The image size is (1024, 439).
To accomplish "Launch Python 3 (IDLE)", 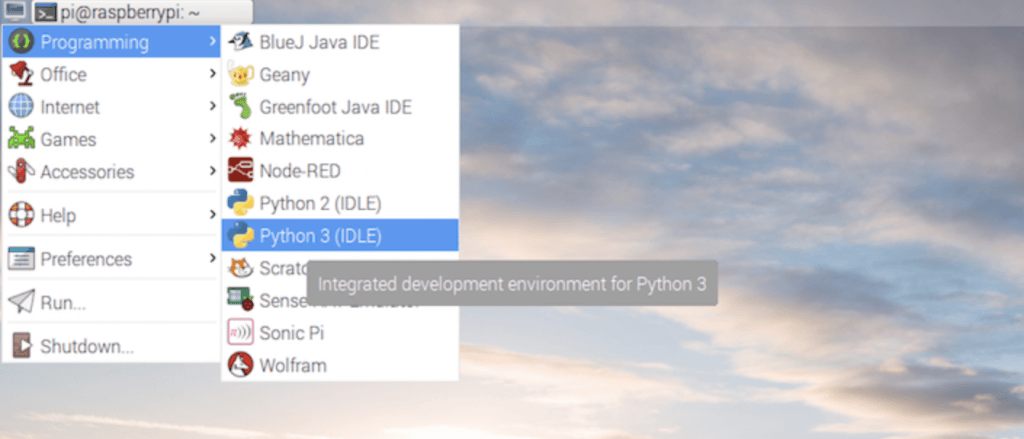I will tap(340, 235).
